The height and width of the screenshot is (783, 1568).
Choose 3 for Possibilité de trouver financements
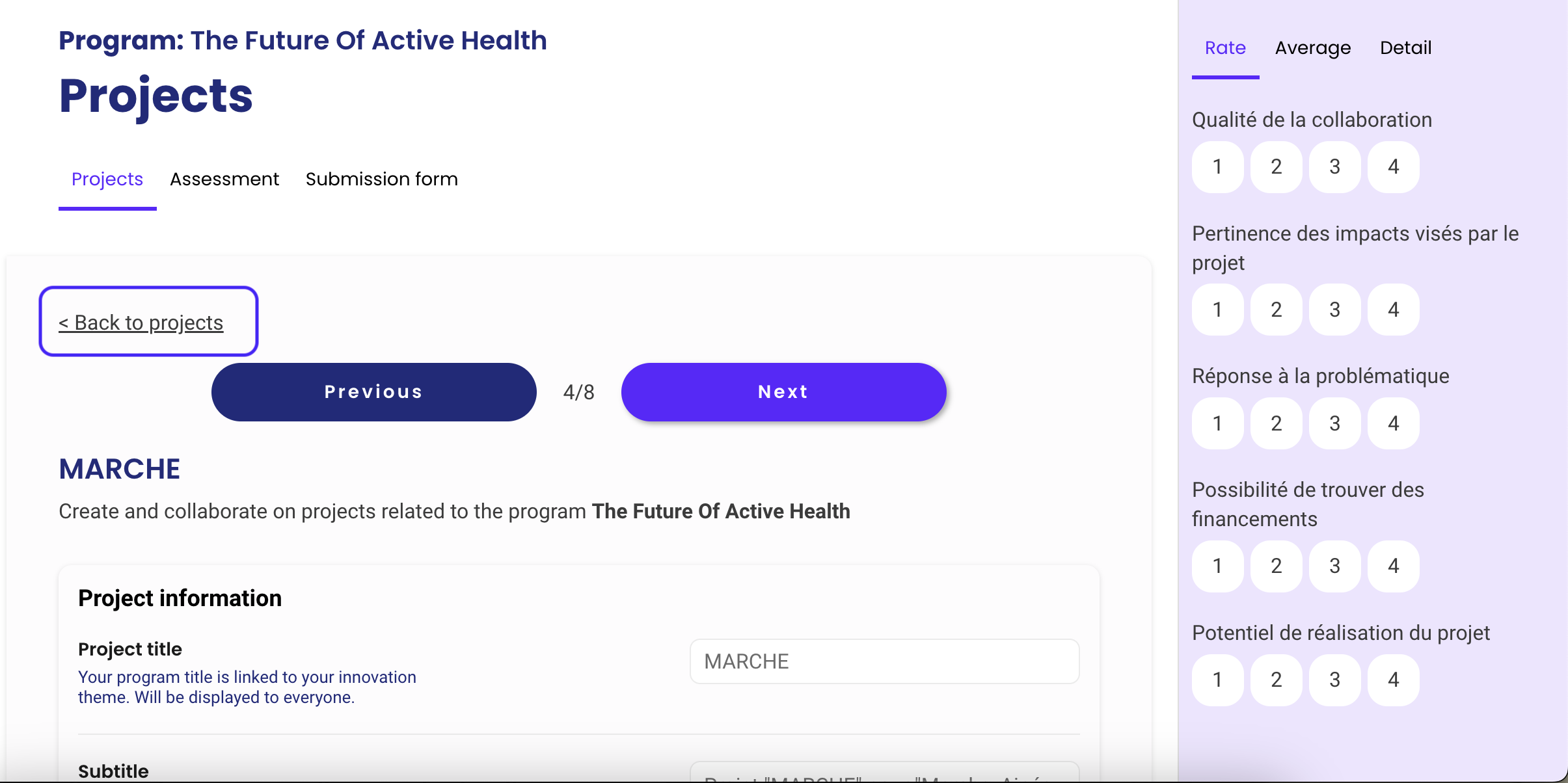[x=1334, y=566]
